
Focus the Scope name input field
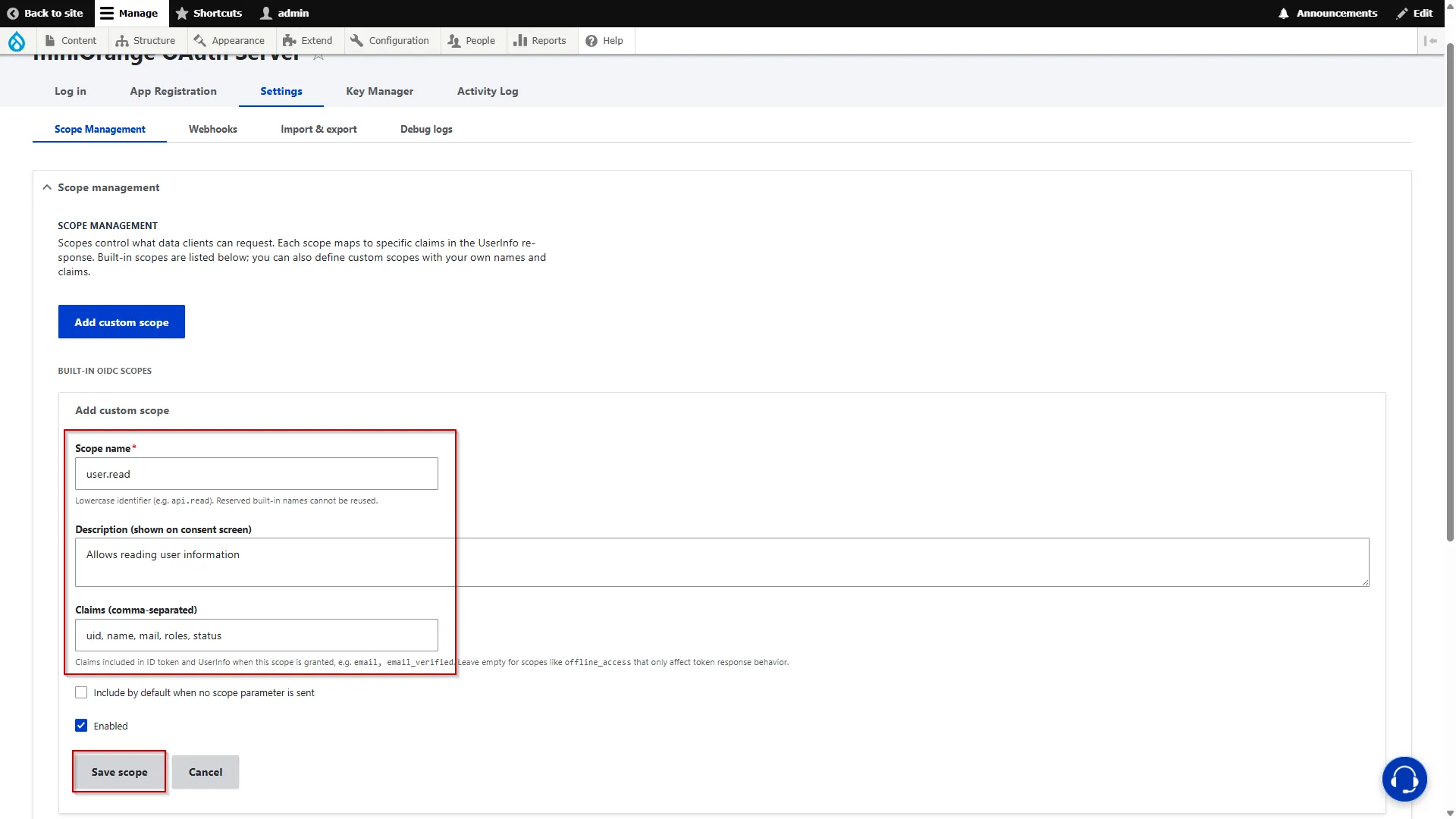(x=256, y=474)
